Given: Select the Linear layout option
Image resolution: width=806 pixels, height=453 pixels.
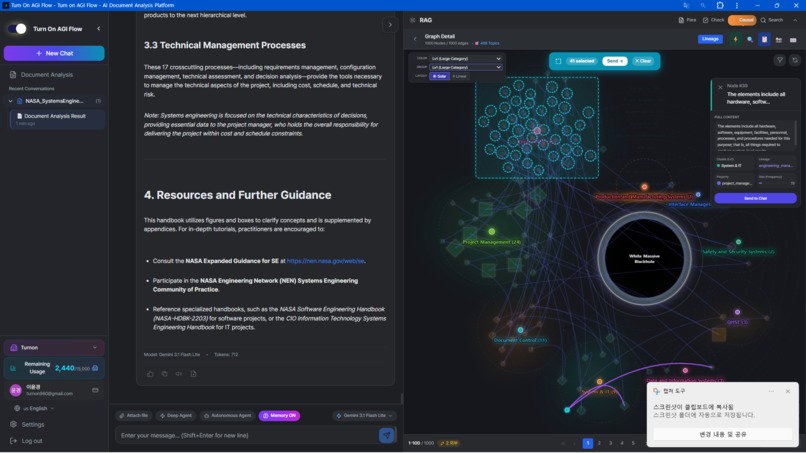Looking at the screenshot, I should [459, 76].
